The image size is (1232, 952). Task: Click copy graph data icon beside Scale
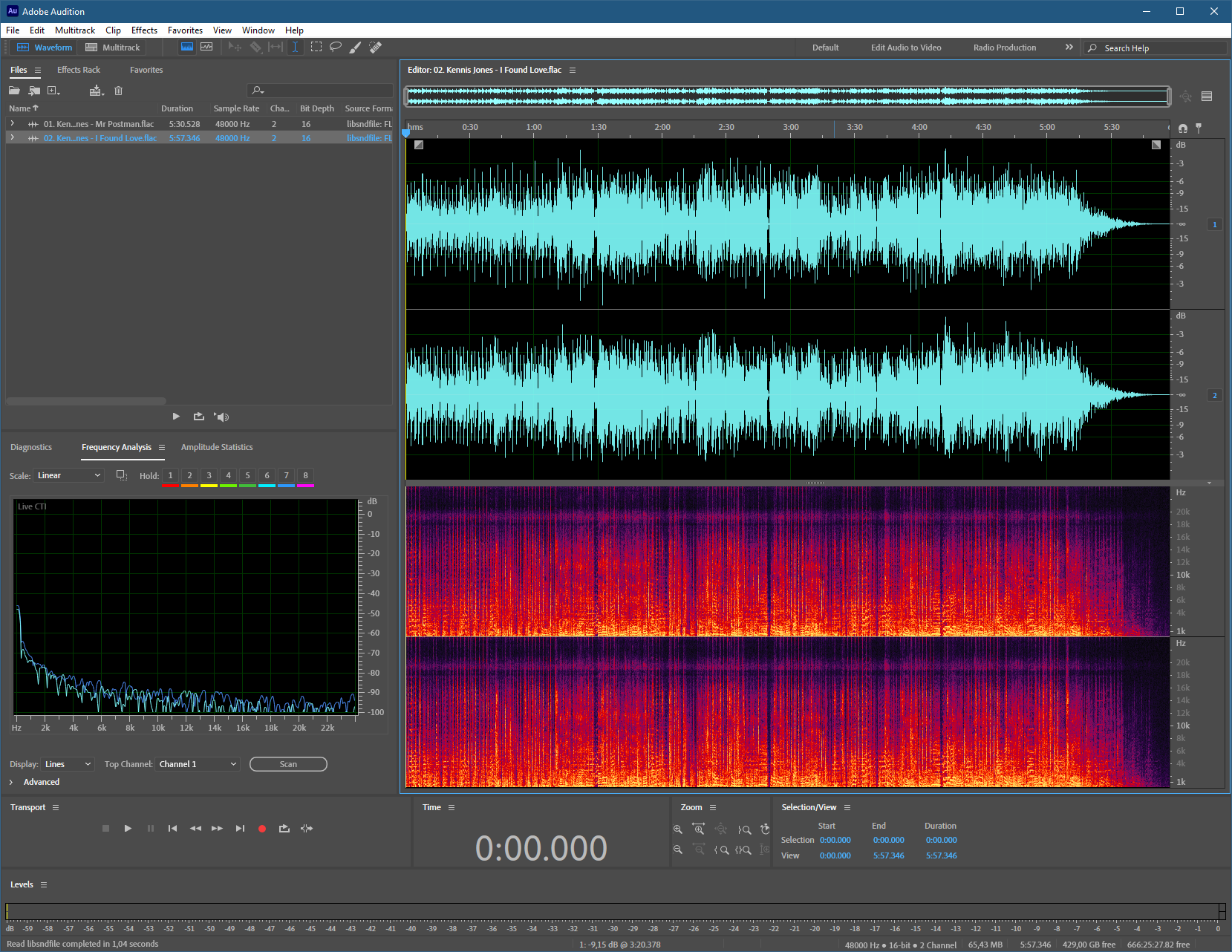pyautogui.click(x=122, y=475)
